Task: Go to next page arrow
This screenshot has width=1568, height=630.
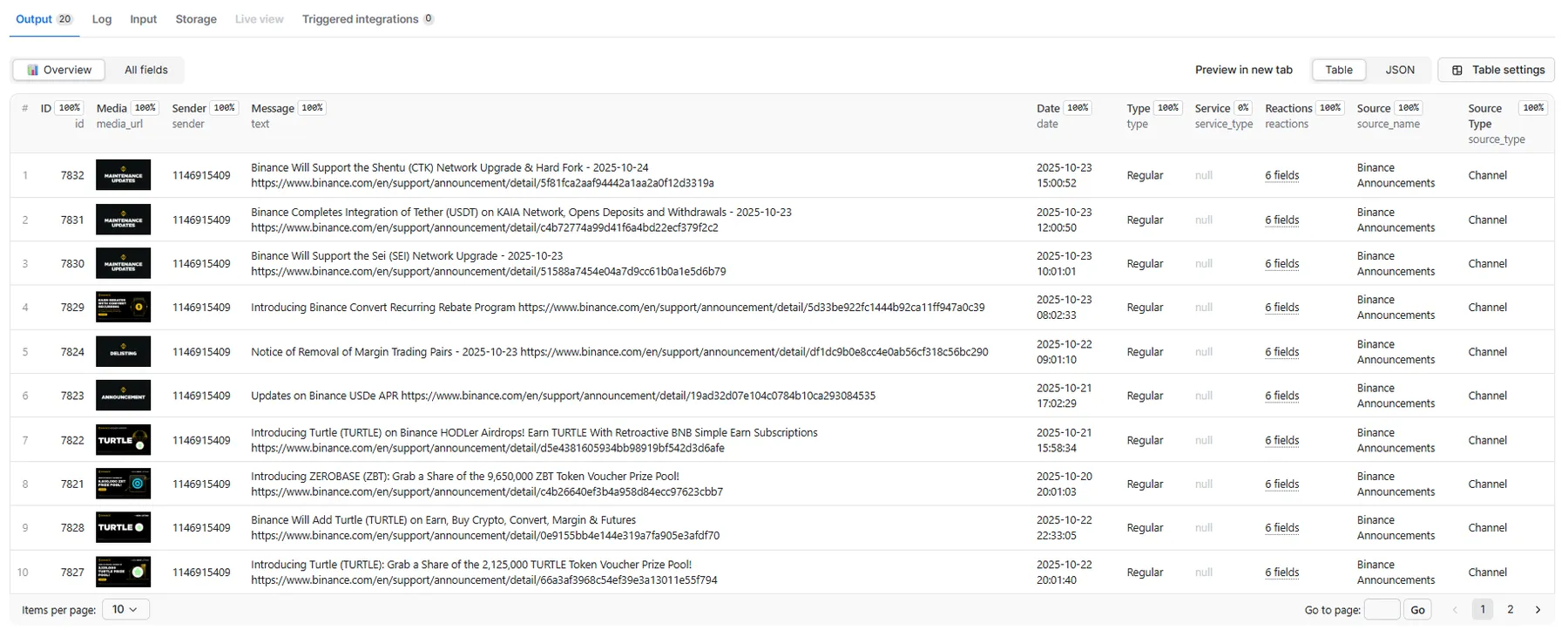Action: 1538,609
